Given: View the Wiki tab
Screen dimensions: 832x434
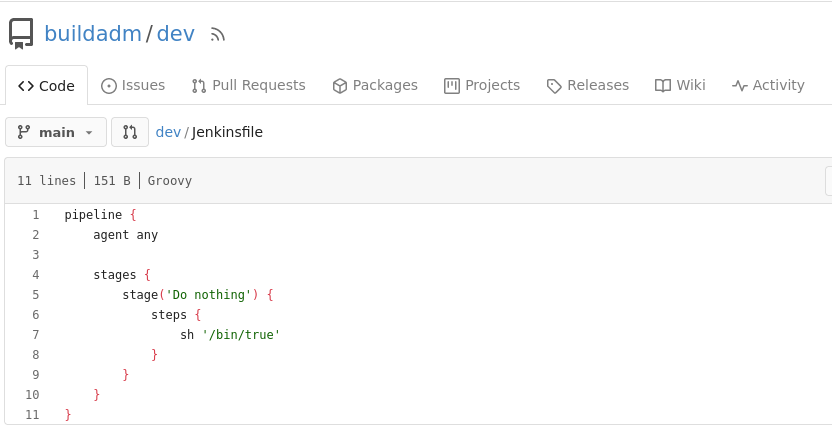Looking at the screenshot, I should 680,86.
